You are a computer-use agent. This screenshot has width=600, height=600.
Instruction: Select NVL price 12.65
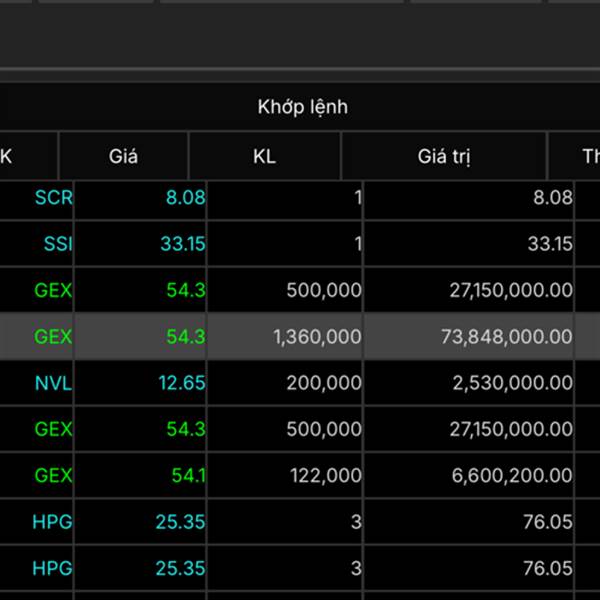[181, 382]
